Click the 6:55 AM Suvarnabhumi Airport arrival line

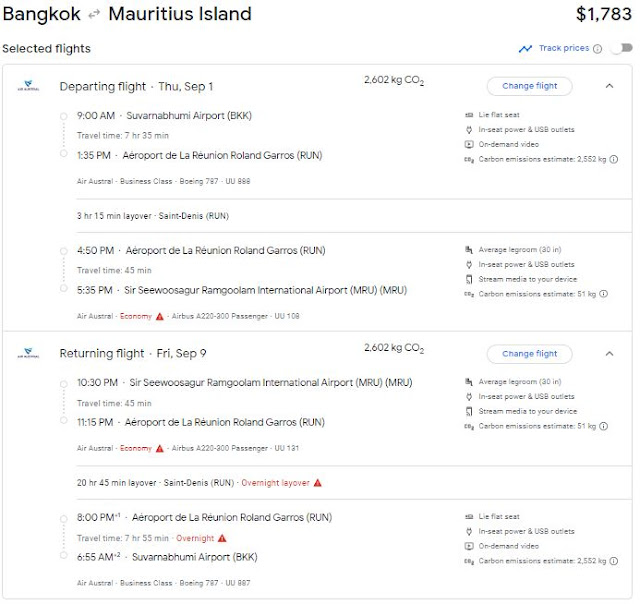[x=167, y=557]
